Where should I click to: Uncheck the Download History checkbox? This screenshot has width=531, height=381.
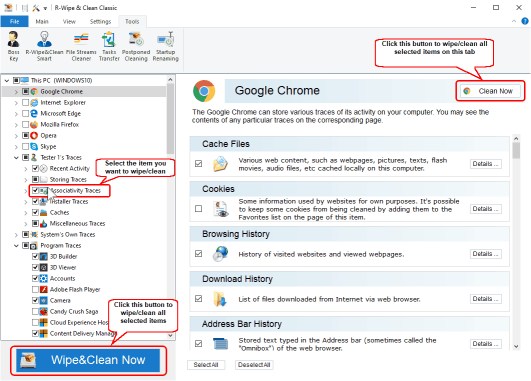(199, 299)
